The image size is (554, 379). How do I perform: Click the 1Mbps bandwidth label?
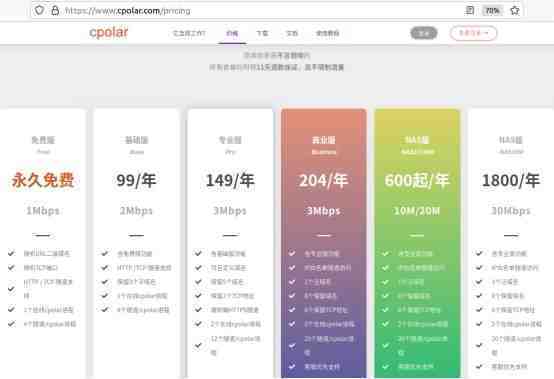(x=43, y=211)
